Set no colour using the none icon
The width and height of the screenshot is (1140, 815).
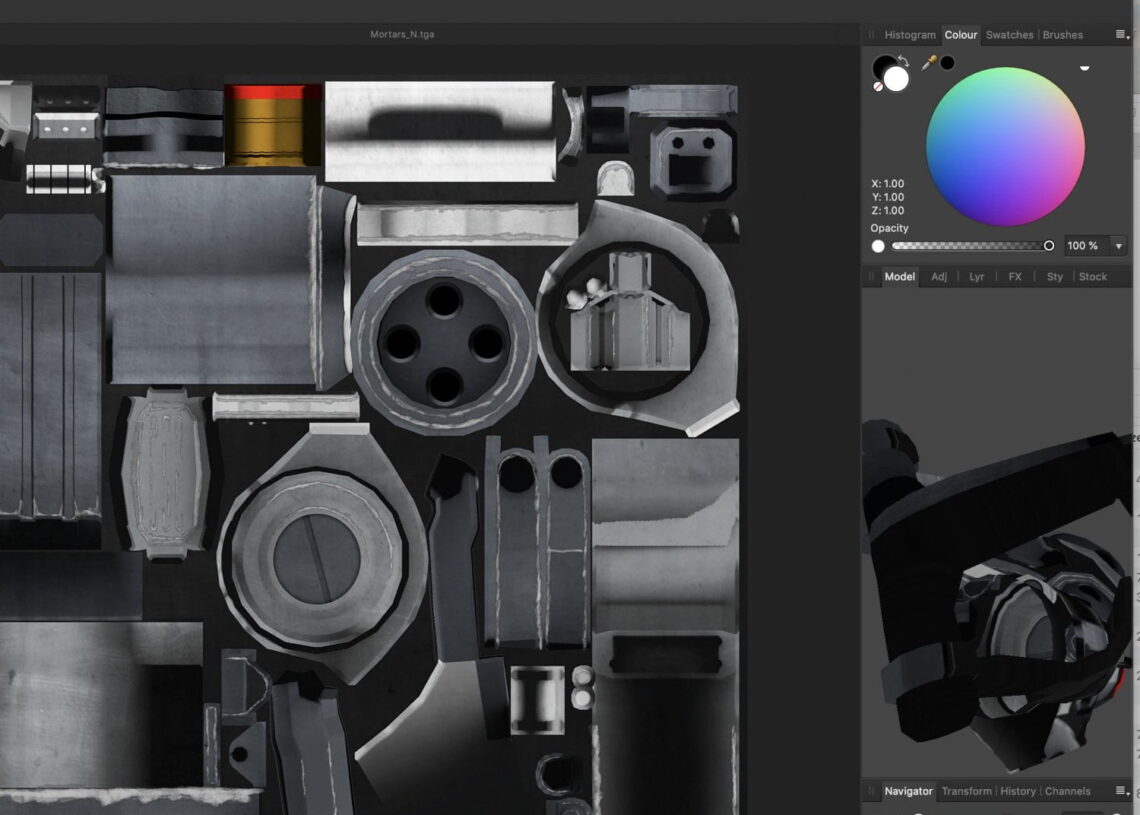877,85
